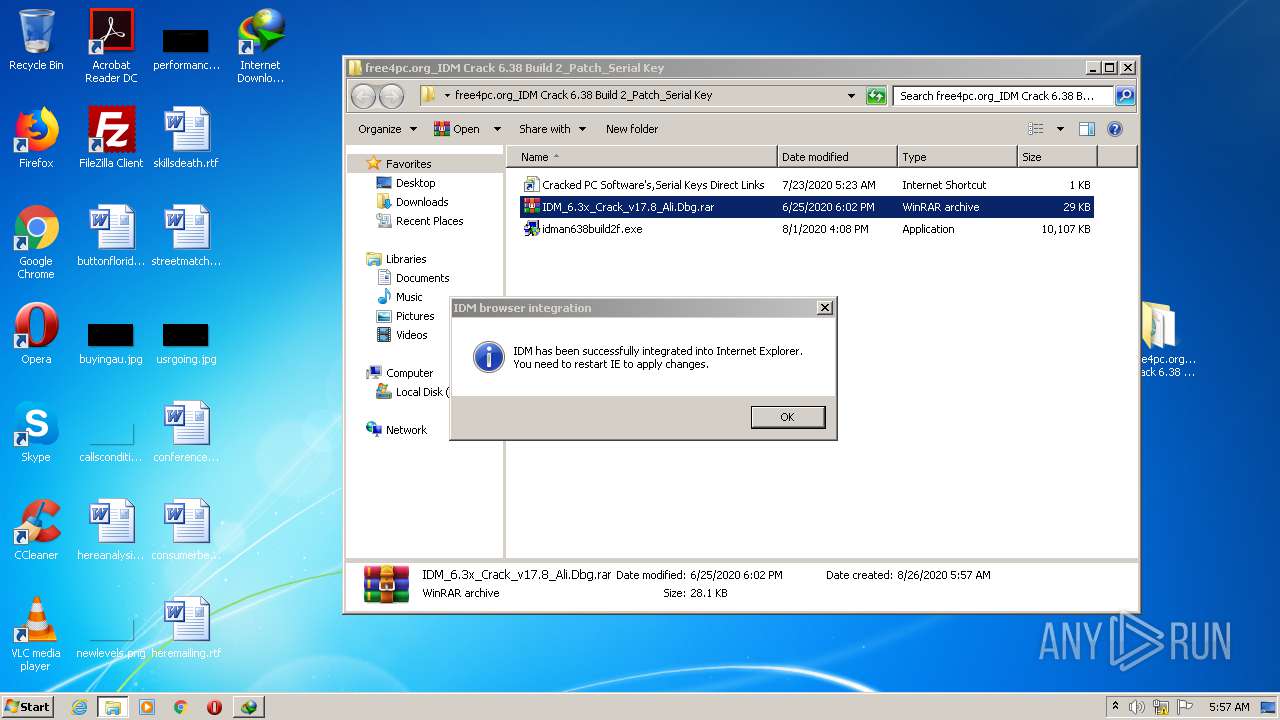Viewport: 1280px width, 720px height.
Task: Click the taskbar clock showing 5:57 AM
Action: [1229, 707]
